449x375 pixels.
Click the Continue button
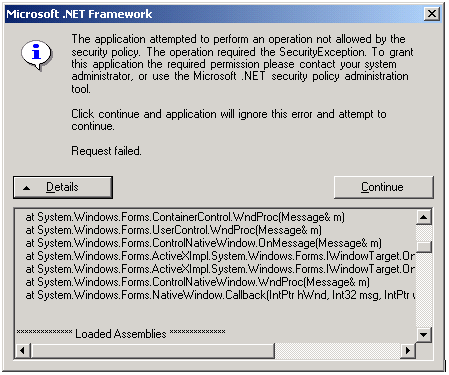pyautogui.click(x=384, y=187)
